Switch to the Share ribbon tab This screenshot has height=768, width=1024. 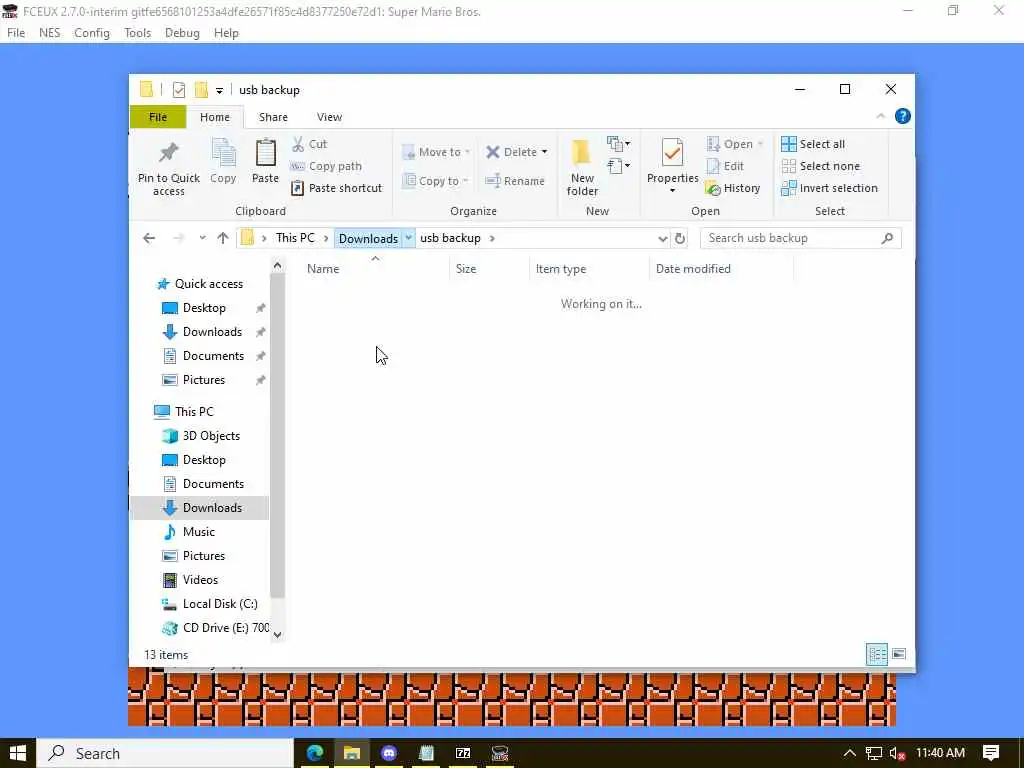click(273, 117)
